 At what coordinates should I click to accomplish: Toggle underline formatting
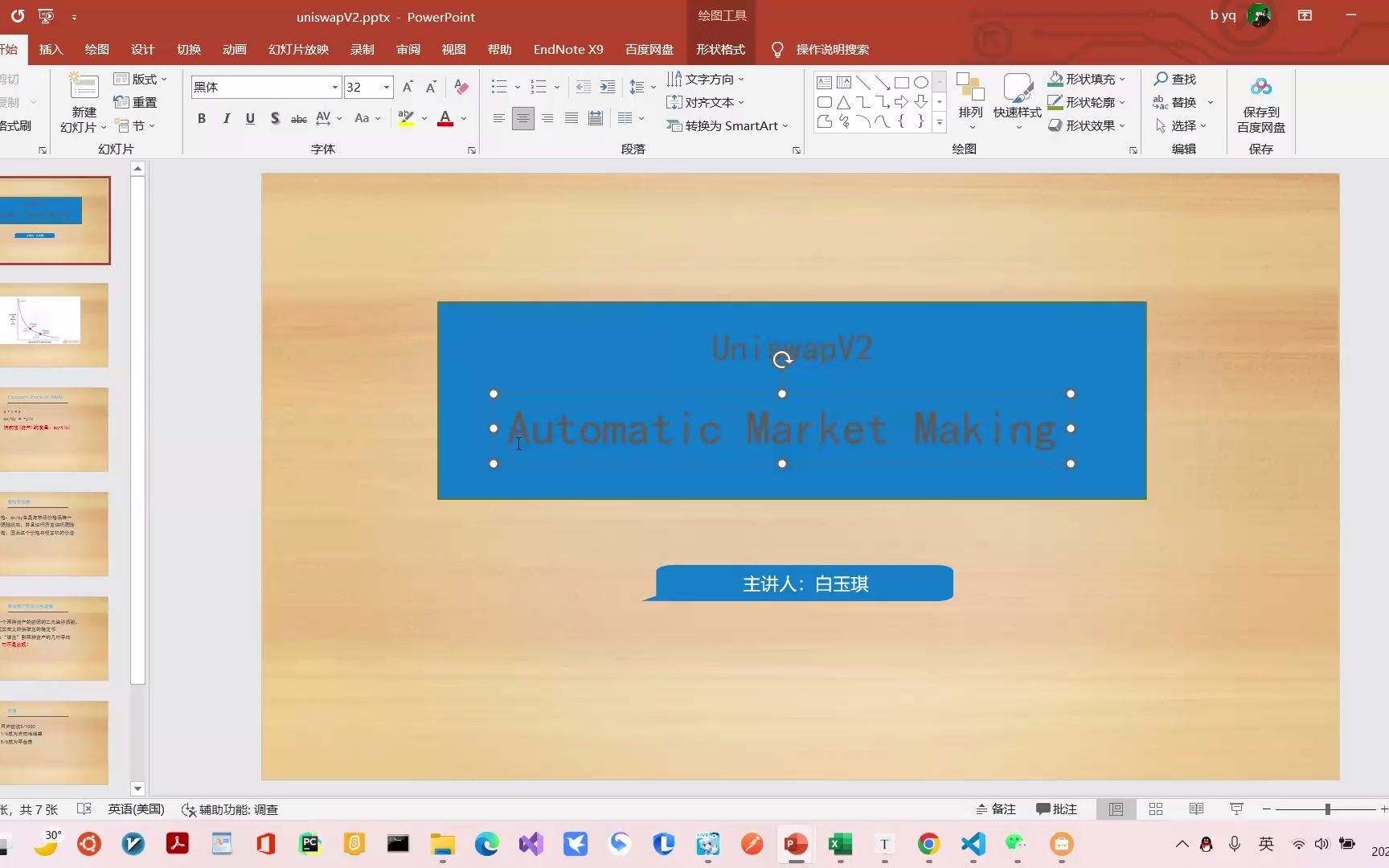click(x=250, y=118)
